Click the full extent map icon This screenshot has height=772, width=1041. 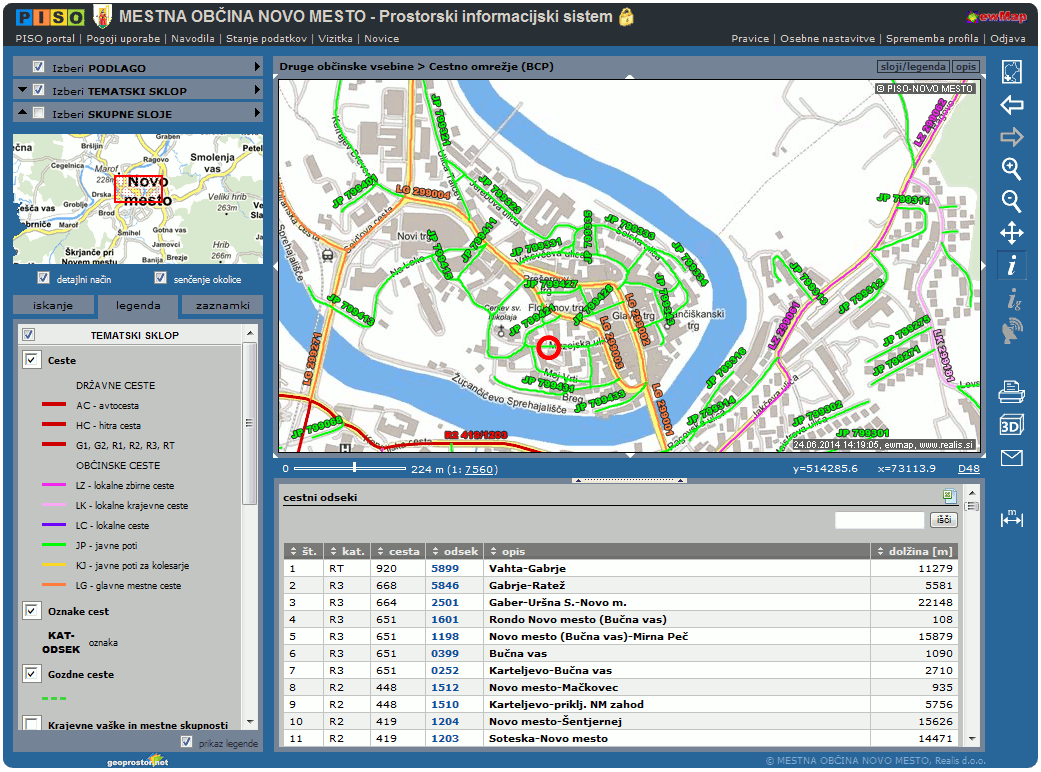pos(1012,72)
